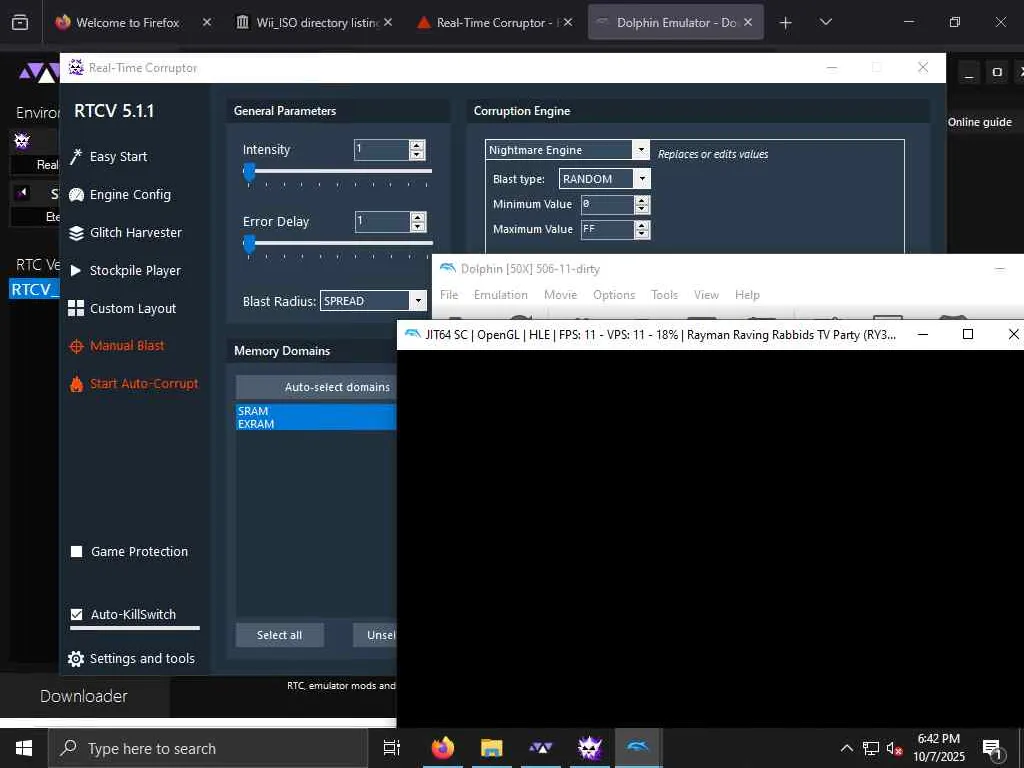1024x768 pixels.
Task: Click the Downloader button in launcher
Action: tap(84, 696)
